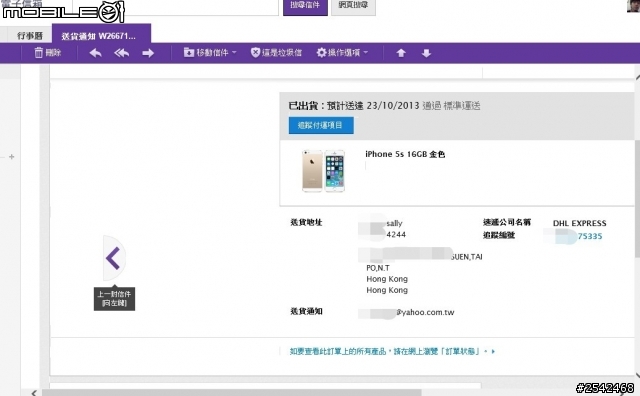Select the iPhone 5s 16GB 金色 product title
640x396 pixels.
[405, 154]
